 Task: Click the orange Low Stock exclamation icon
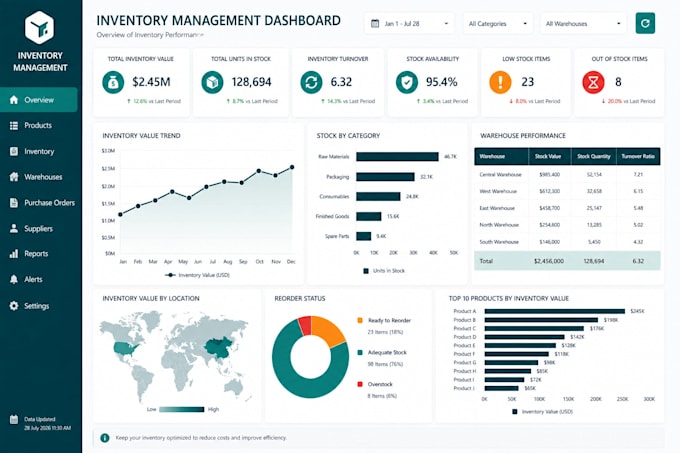click(x=500, y=82)
